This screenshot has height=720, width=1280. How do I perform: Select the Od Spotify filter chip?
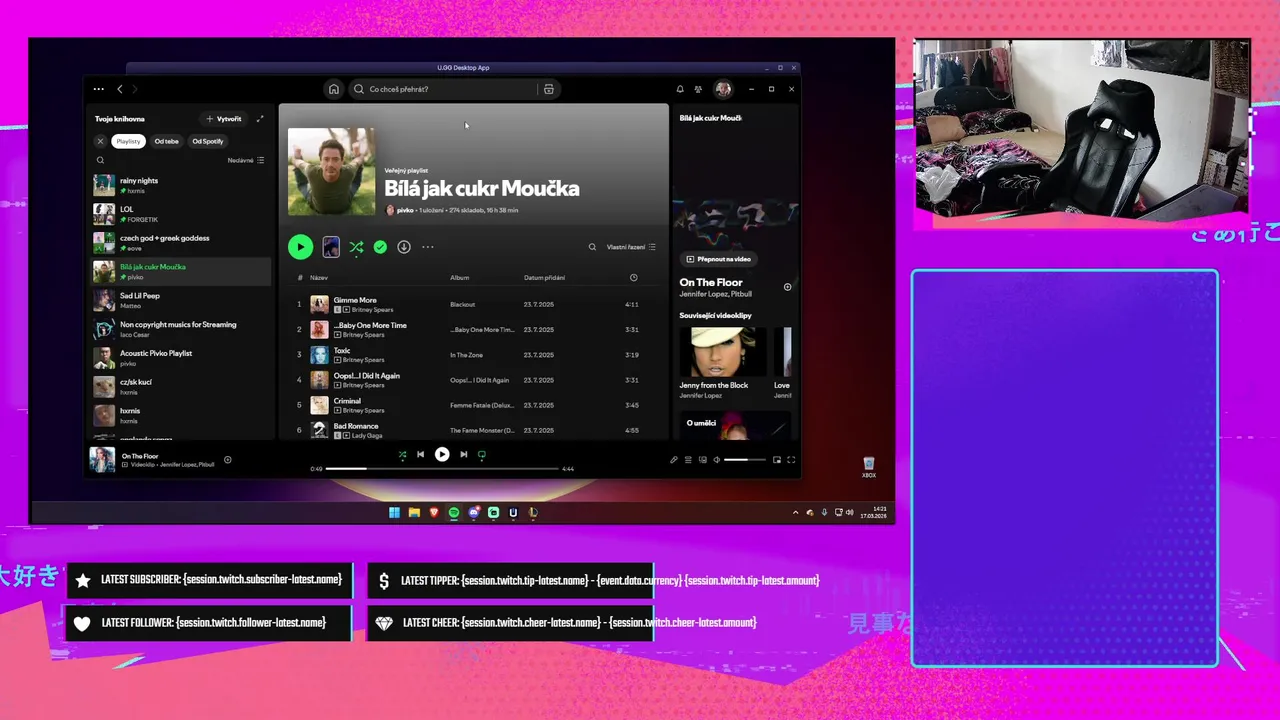tap(208, 141)
